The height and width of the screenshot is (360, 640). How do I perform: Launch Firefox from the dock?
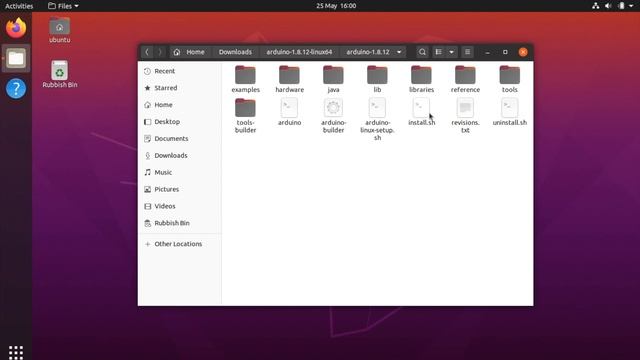click(16, 28)
